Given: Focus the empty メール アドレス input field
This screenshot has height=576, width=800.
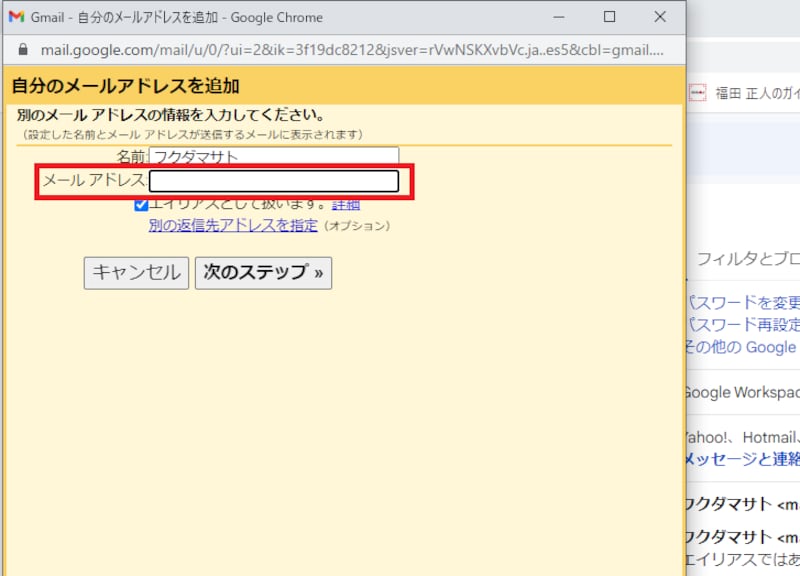Looking at the screenshot, I should pyautogui.click(x=273, y=181).
